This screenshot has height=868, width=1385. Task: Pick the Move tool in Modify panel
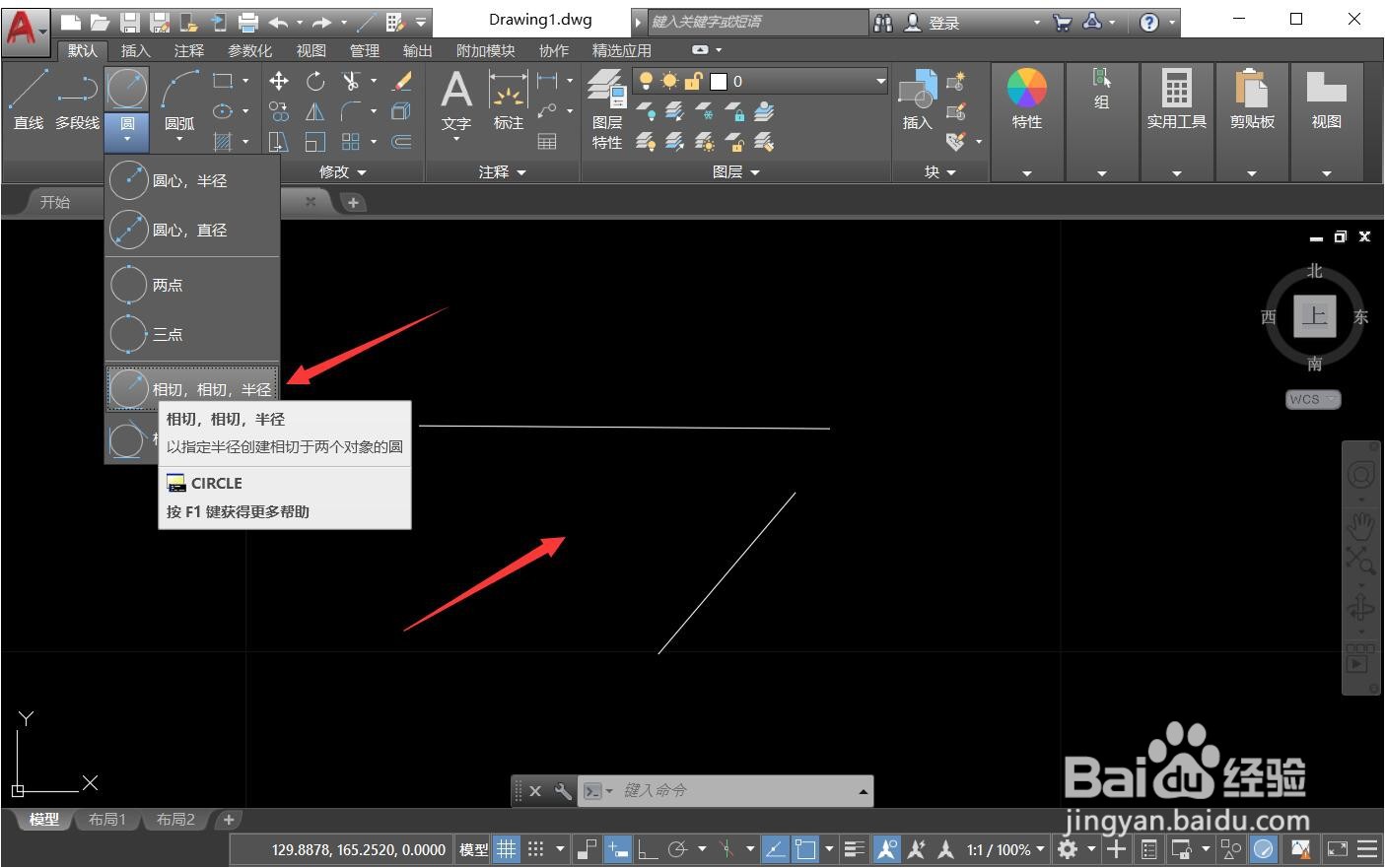(x=279, y=81)
